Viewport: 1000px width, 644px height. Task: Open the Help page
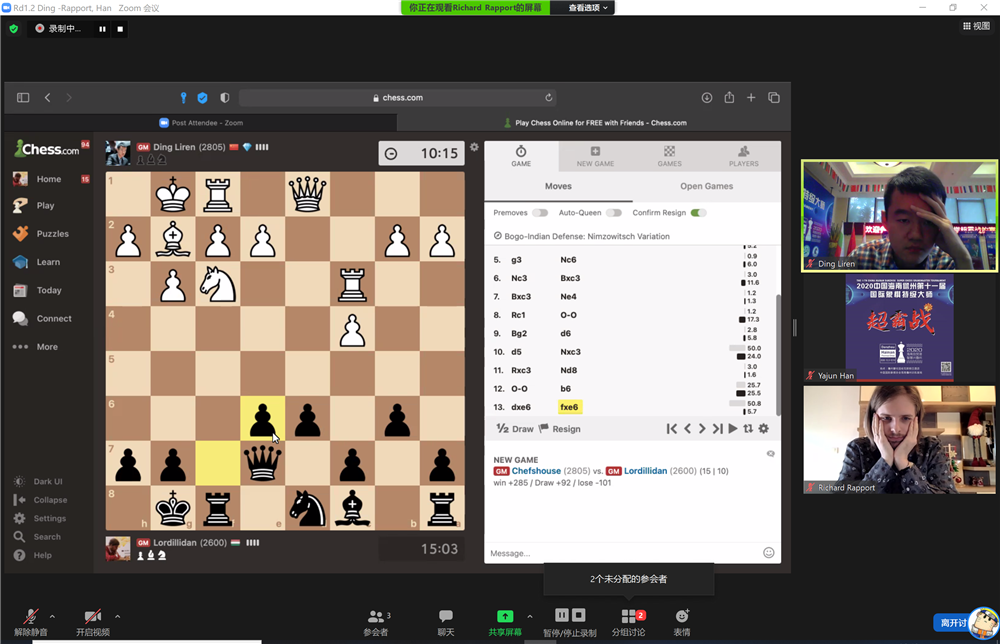pyautogui.click(x=42, y=555)
